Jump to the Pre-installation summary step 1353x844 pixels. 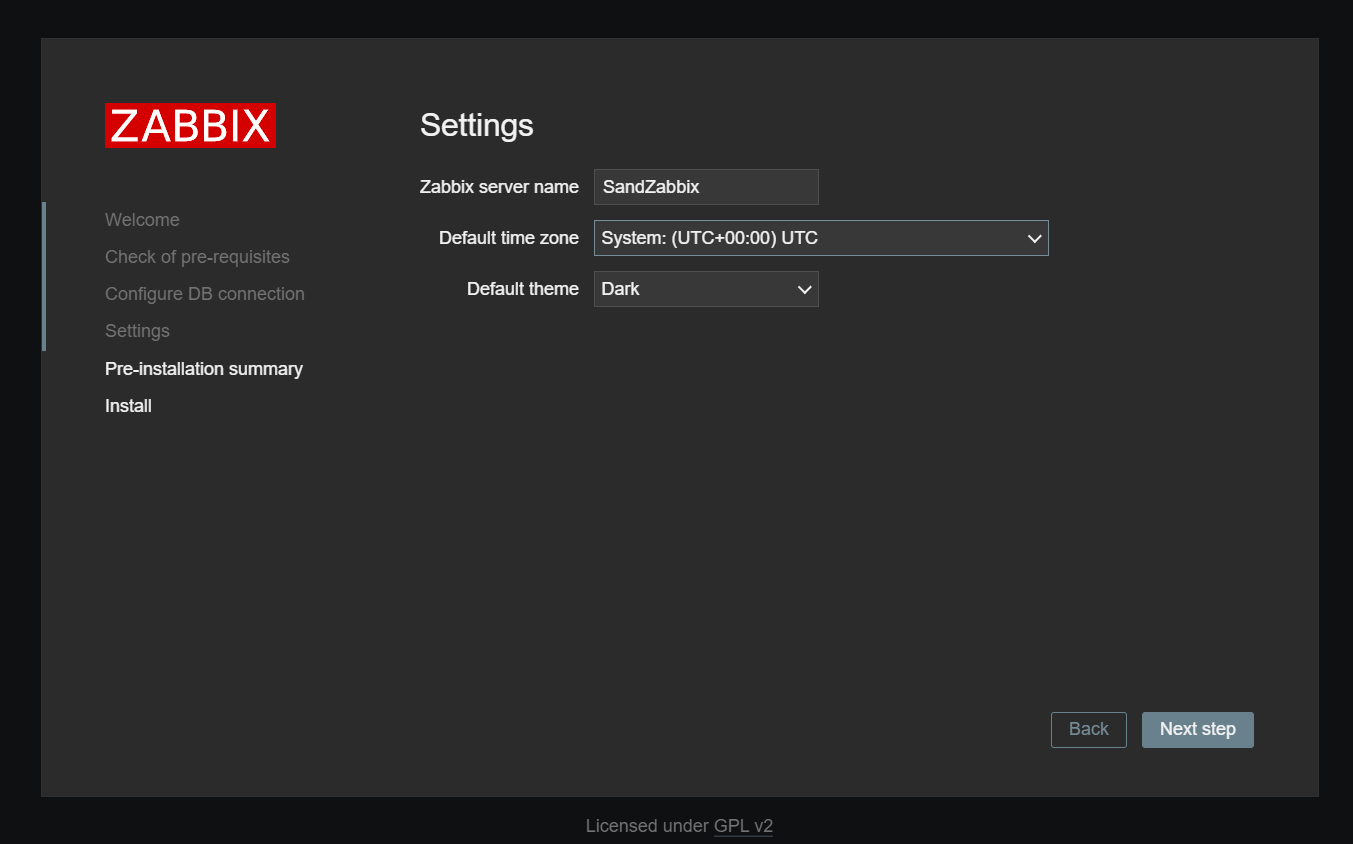204,369
